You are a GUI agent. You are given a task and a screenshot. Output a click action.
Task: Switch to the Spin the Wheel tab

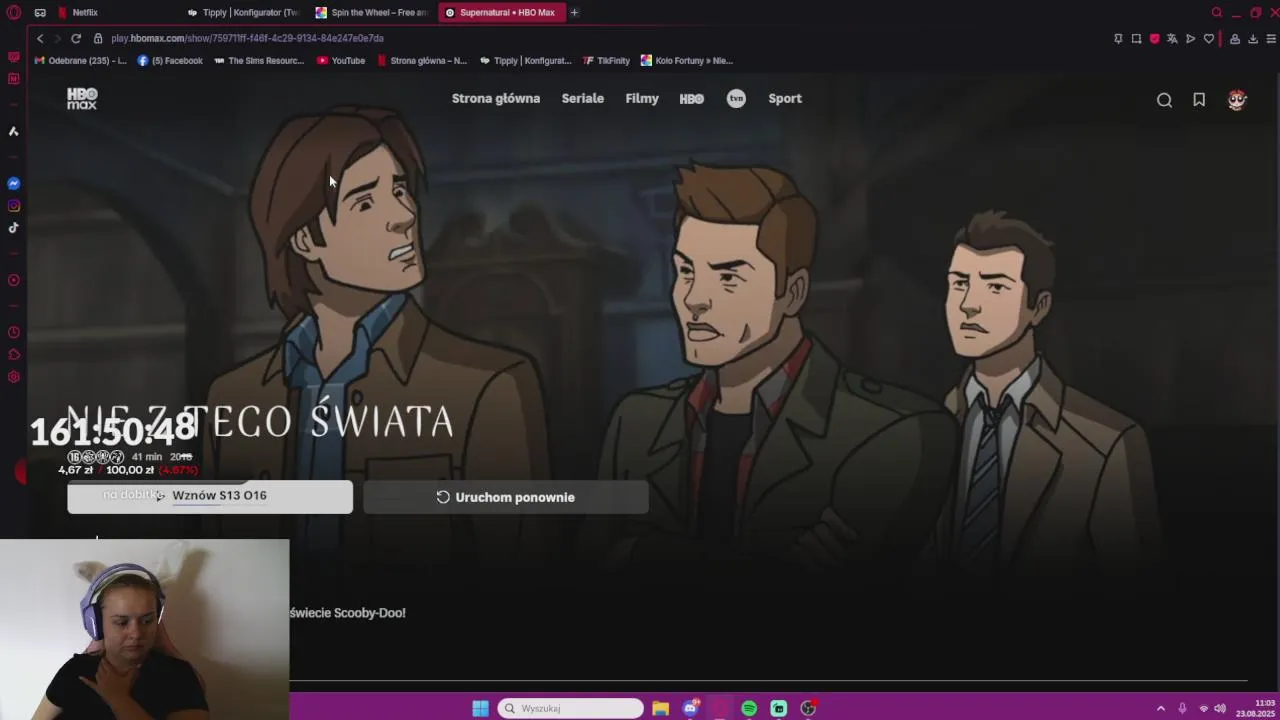371,12
